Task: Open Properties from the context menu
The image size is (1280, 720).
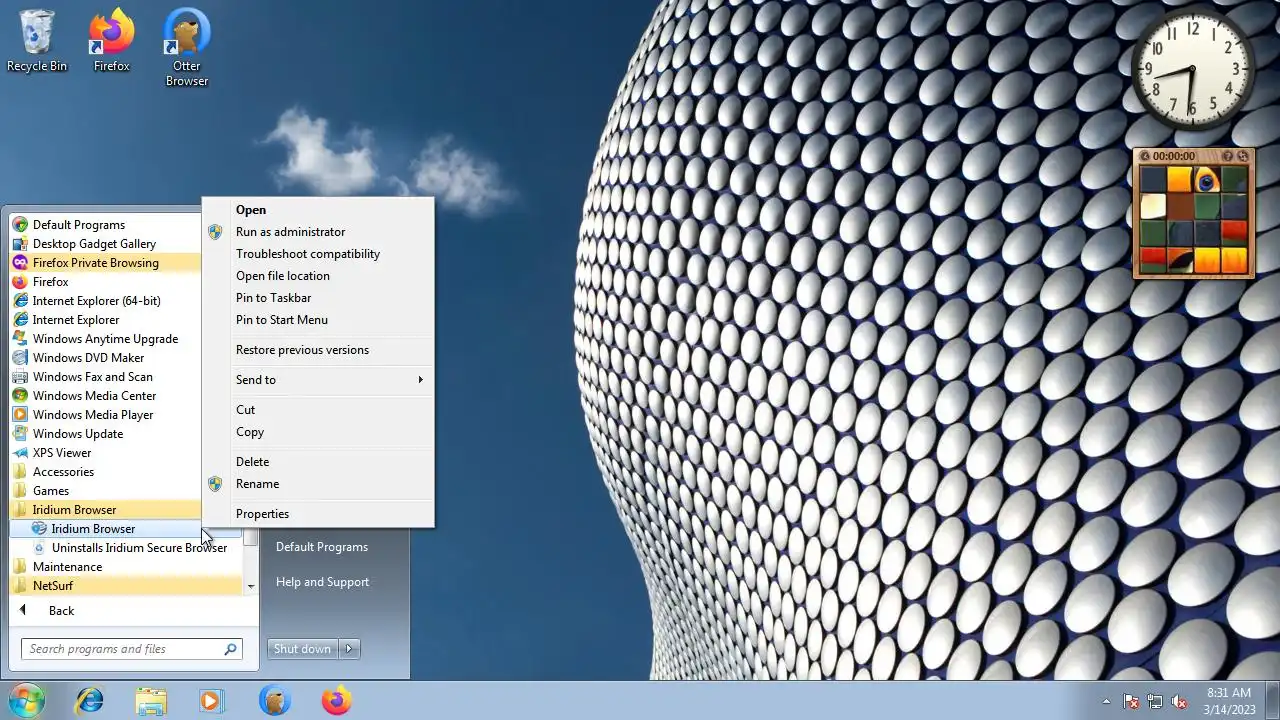Action: click(x=318, y=514)
